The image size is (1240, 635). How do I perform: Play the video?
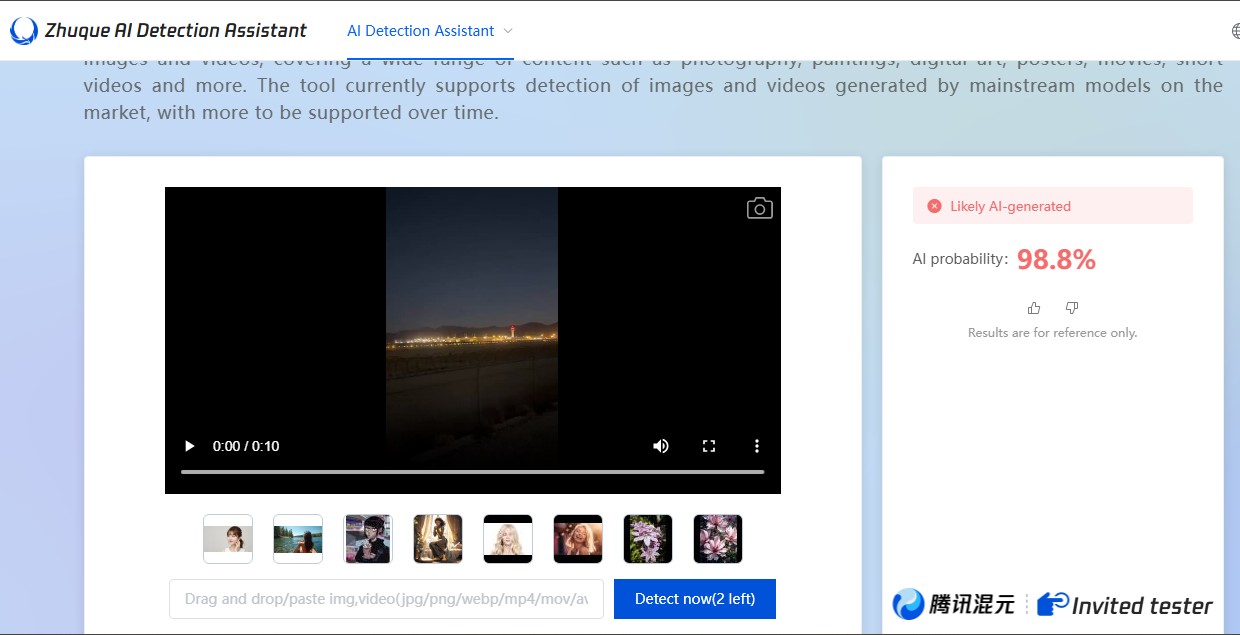pos(189,446)
